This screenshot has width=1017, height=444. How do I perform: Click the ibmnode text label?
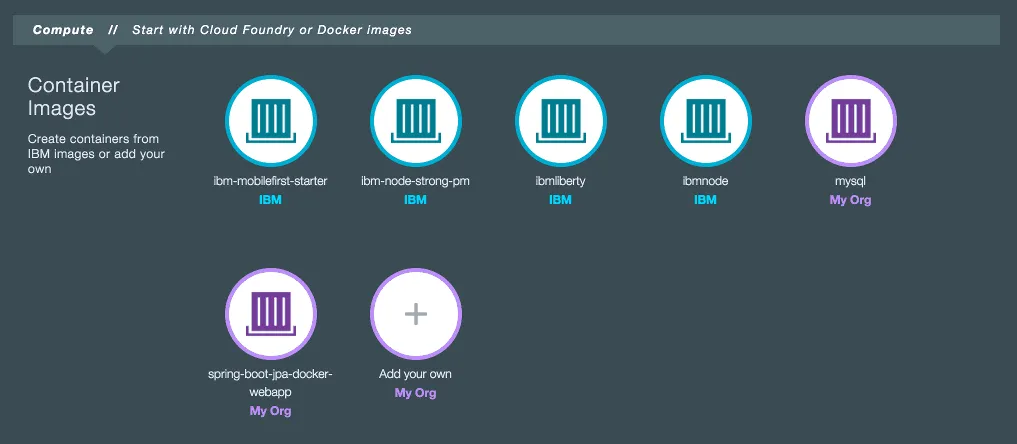(x=705, y=182)
